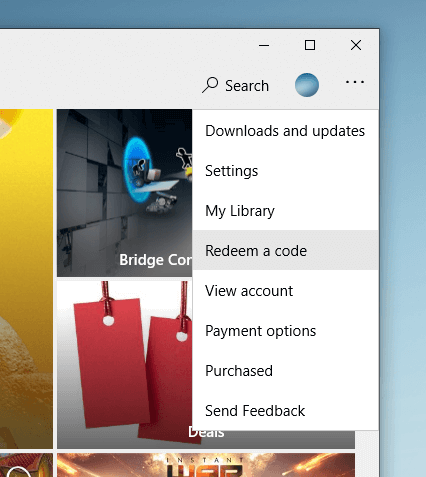Toggle the three-dot See more menu
The image size is (426, 477).
(355, 82)
